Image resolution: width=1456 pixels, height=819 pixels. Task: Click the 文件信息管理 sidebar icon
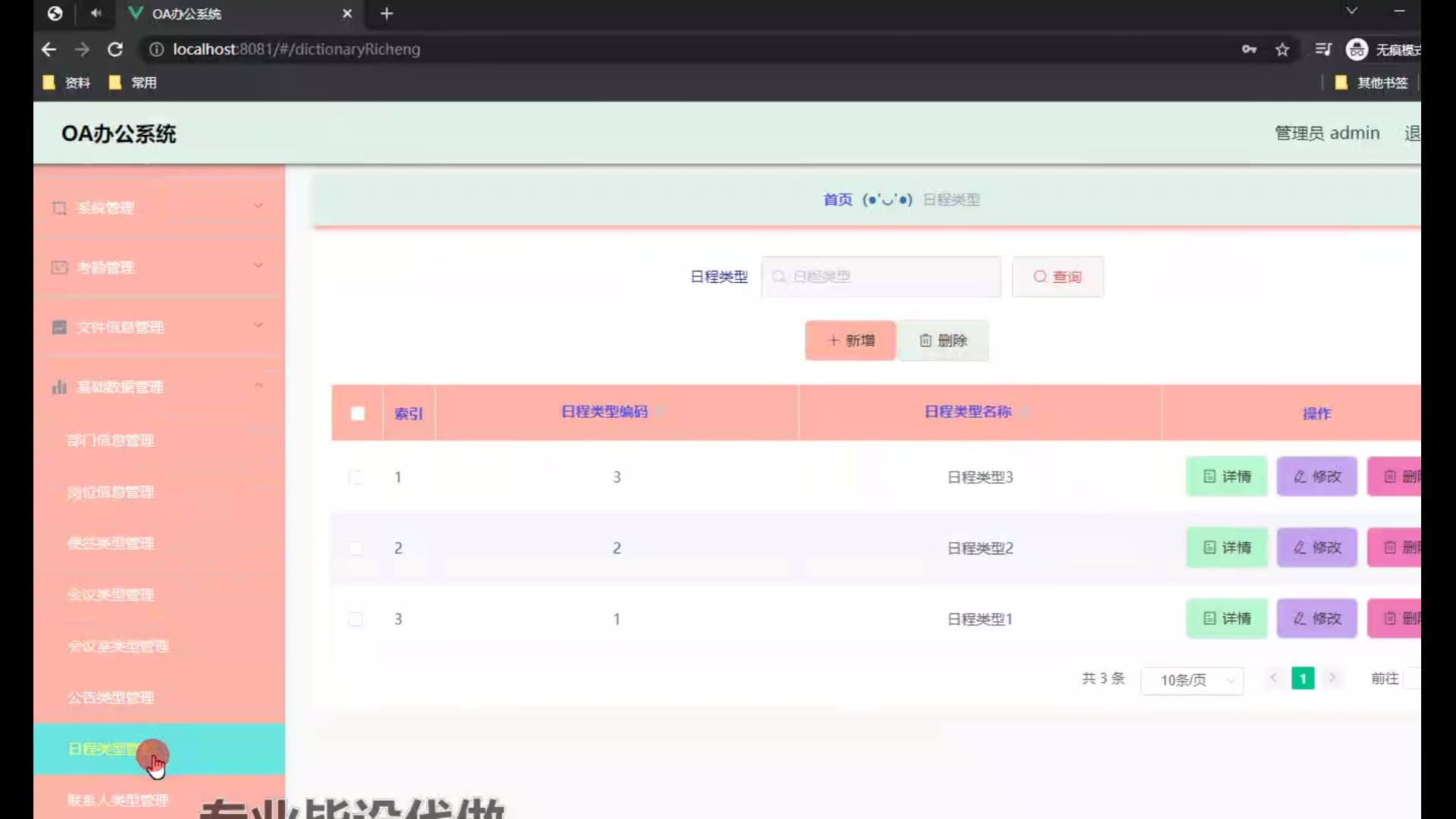coord(59,328)
